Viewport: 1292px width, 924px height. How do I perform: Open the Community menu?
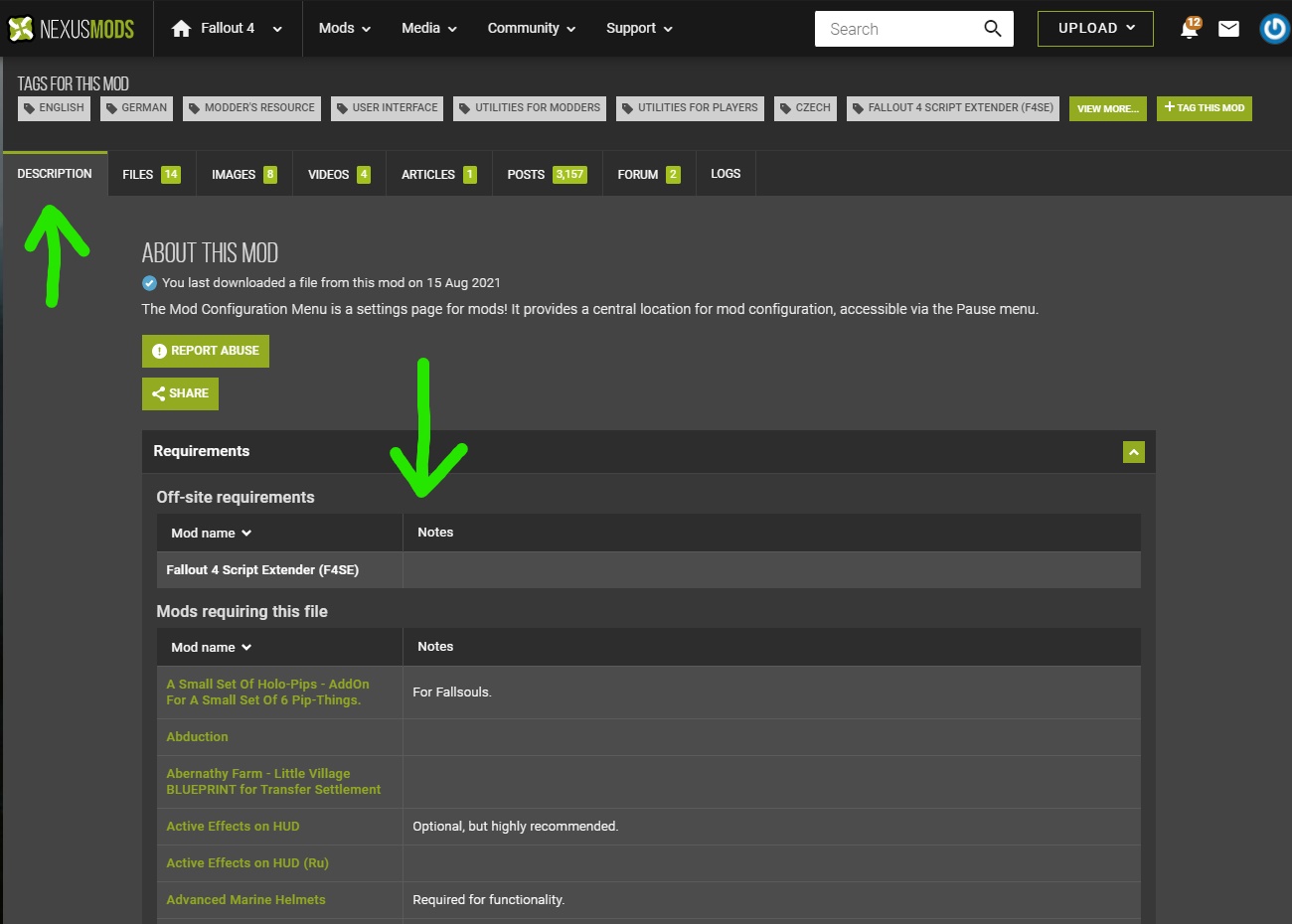(x=532, y=29)
